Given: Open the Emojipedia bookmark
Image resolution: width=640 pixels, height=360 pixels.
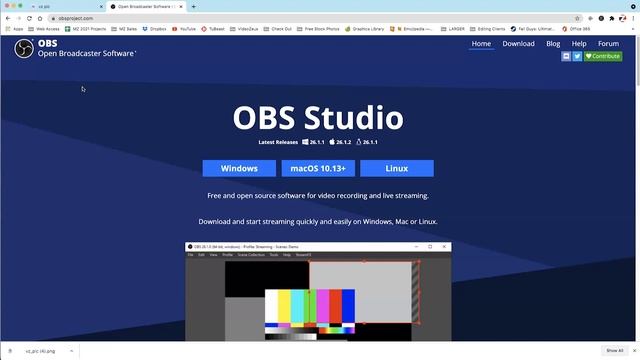Looking at the screenshot, I should click(411, 29).
